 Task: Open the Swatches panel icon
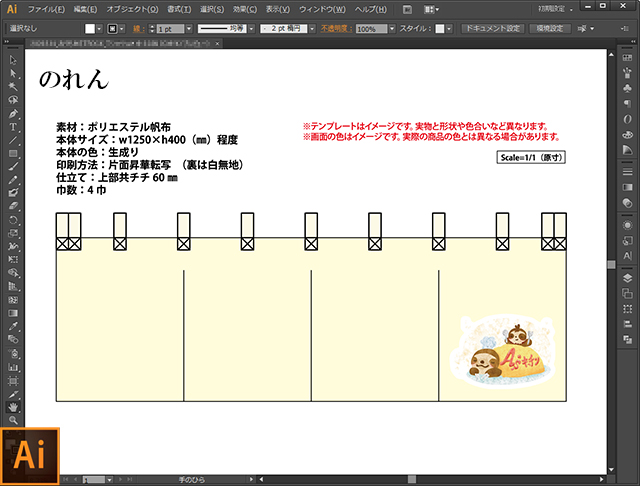[627, 58]
